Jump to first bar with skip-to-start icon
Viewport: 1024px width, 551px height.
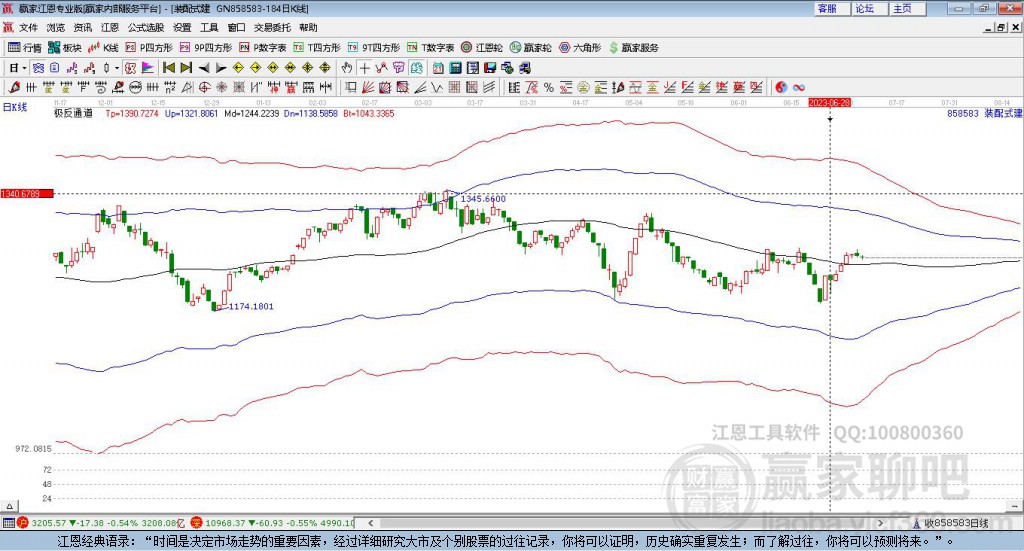pyautogui.click(x=168, y=68)
